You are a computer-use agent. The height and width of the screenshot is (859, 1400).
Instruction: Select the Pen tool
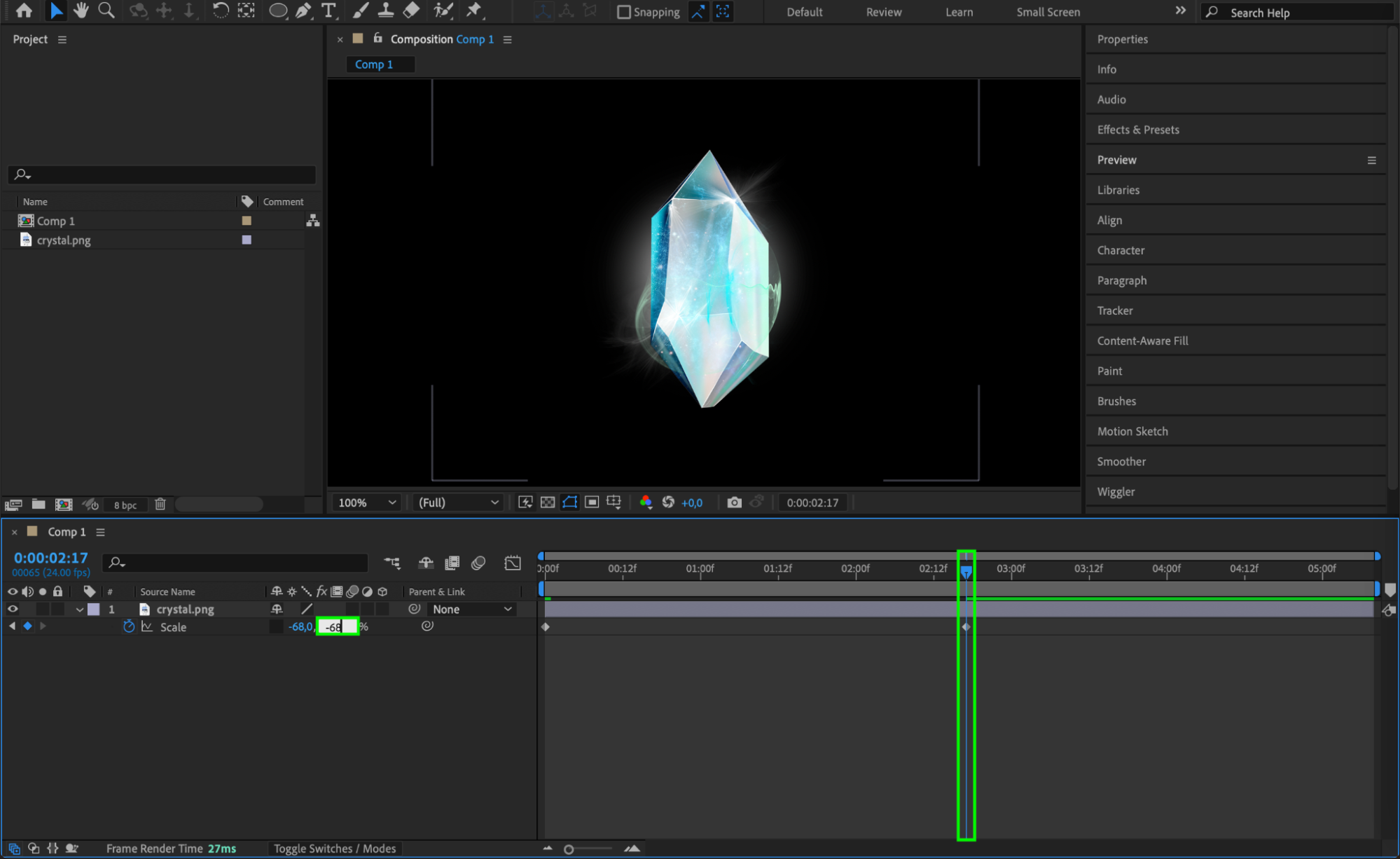coord(303,11)
